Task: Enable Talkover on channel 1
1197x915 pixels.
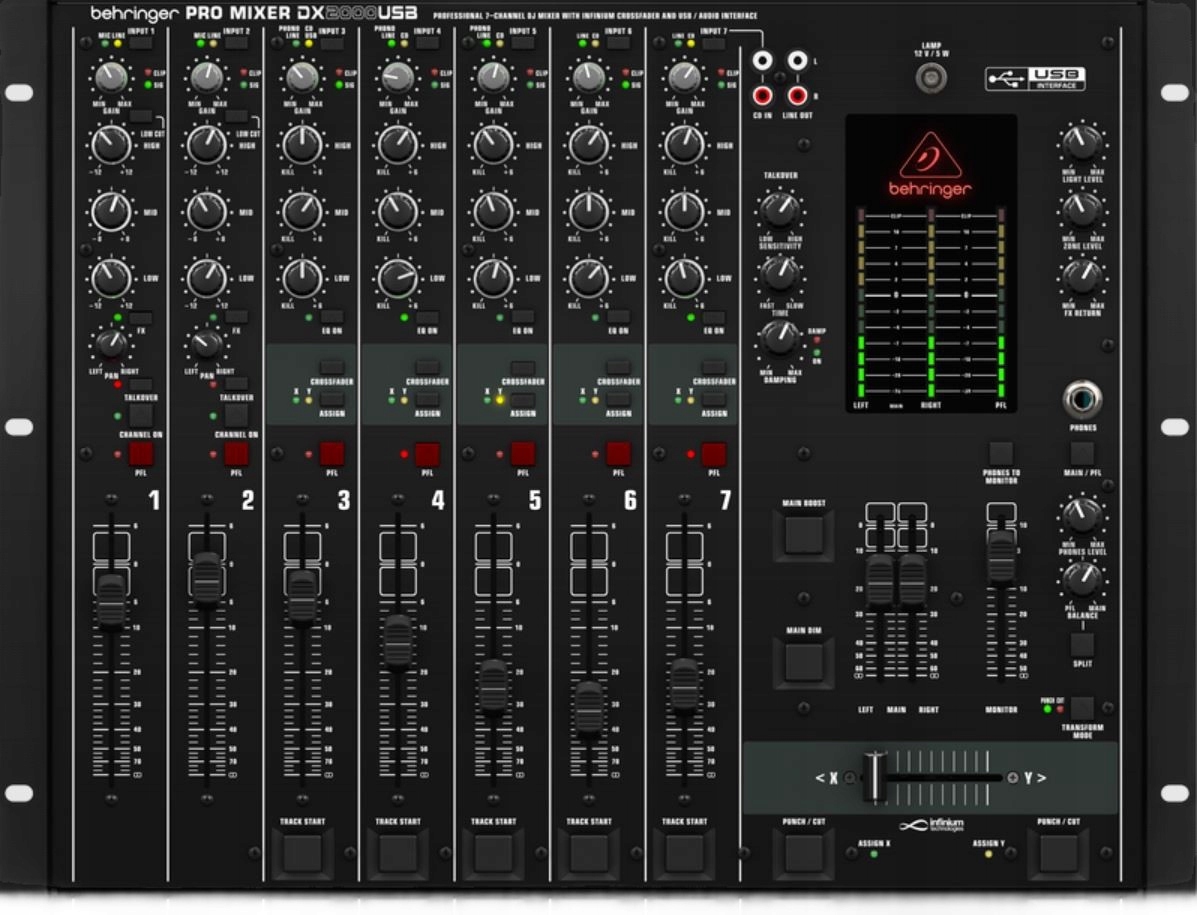Action: (140, 383)
